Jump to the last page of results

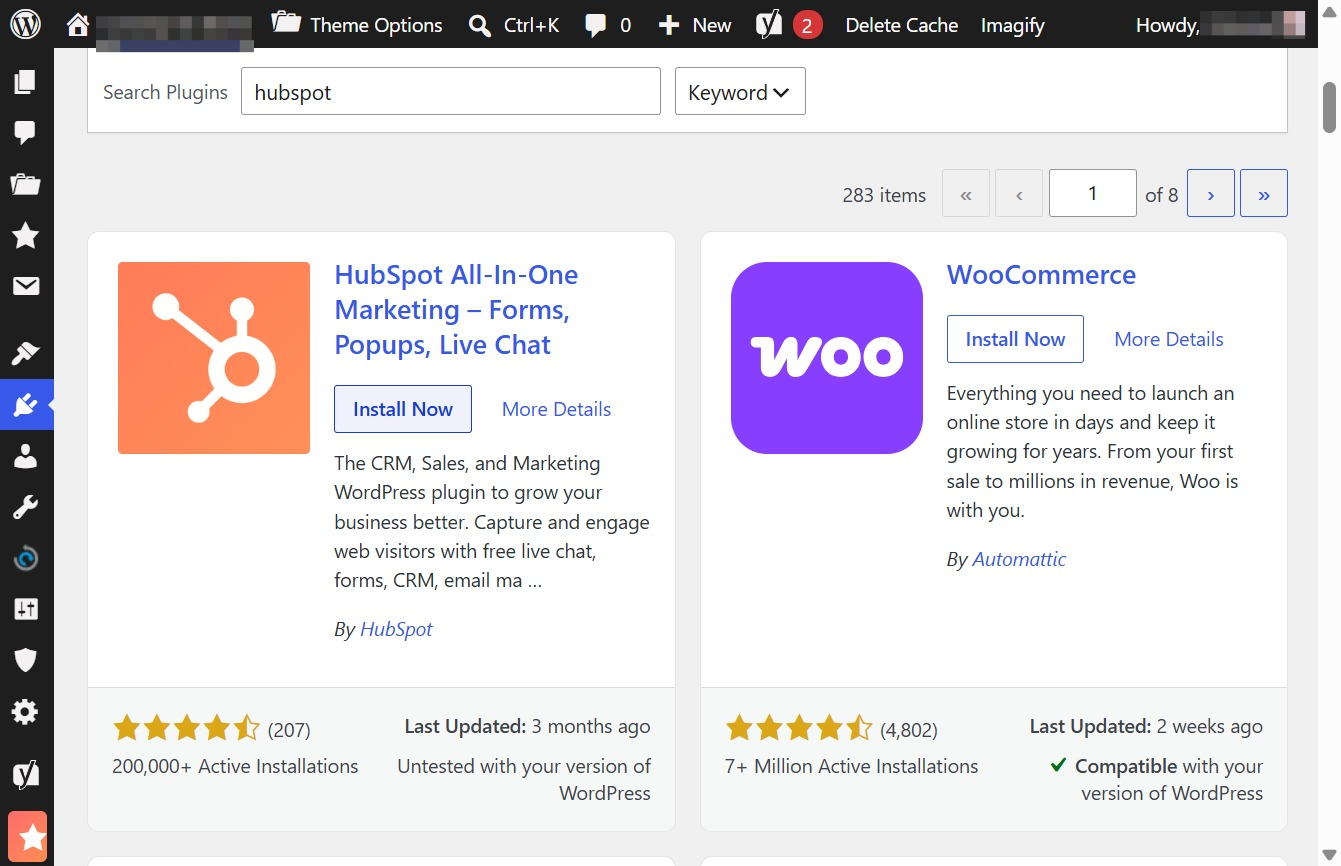pyautogui.click(x=1264, y=193)
